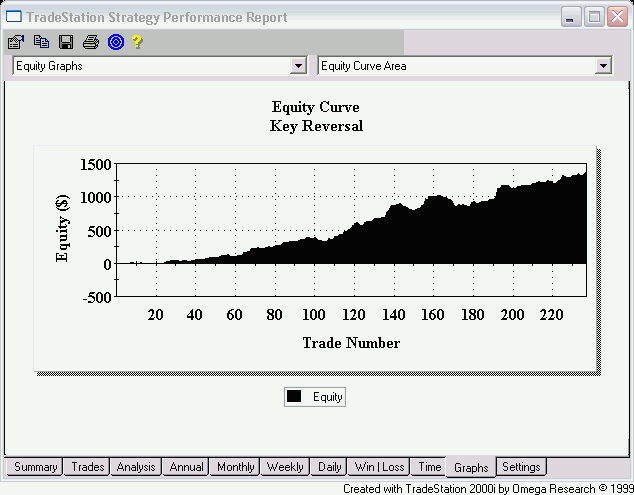Click the blue target icon
634x495 pixels.
[116, 42]
